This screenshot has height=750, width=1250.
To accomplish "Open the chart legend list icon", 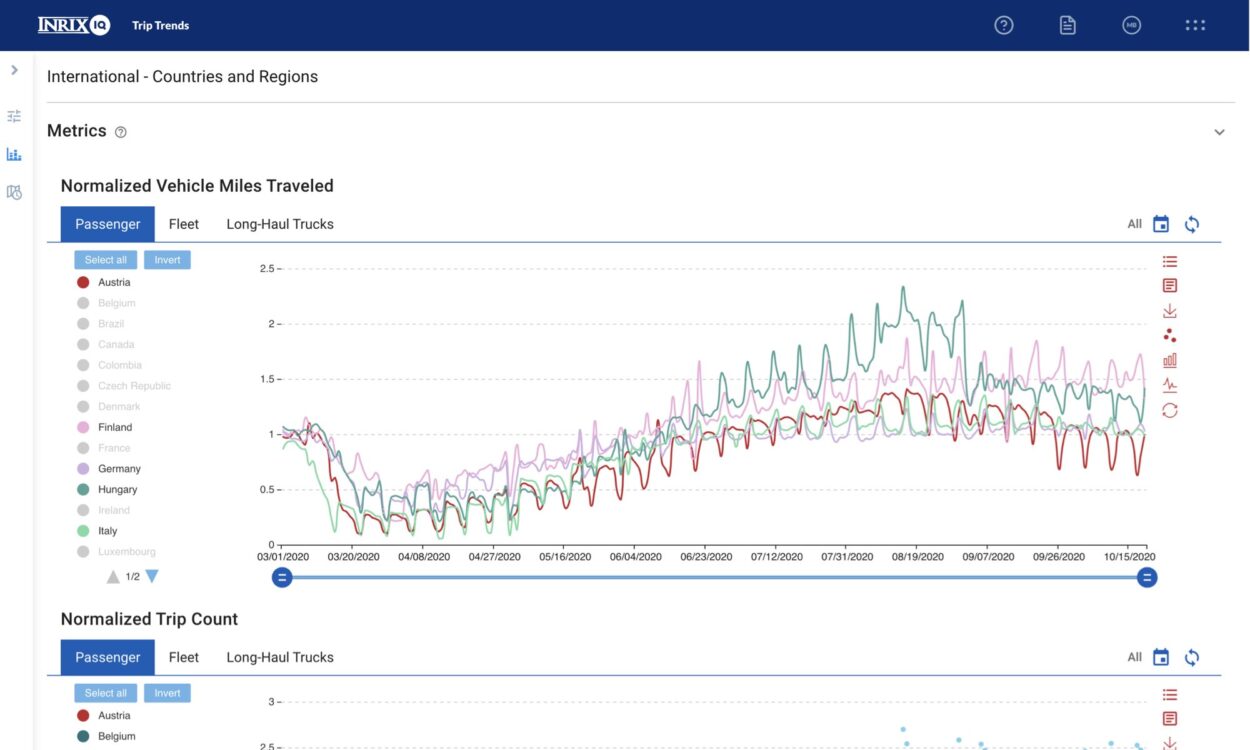I will [x=1169, y=261].
